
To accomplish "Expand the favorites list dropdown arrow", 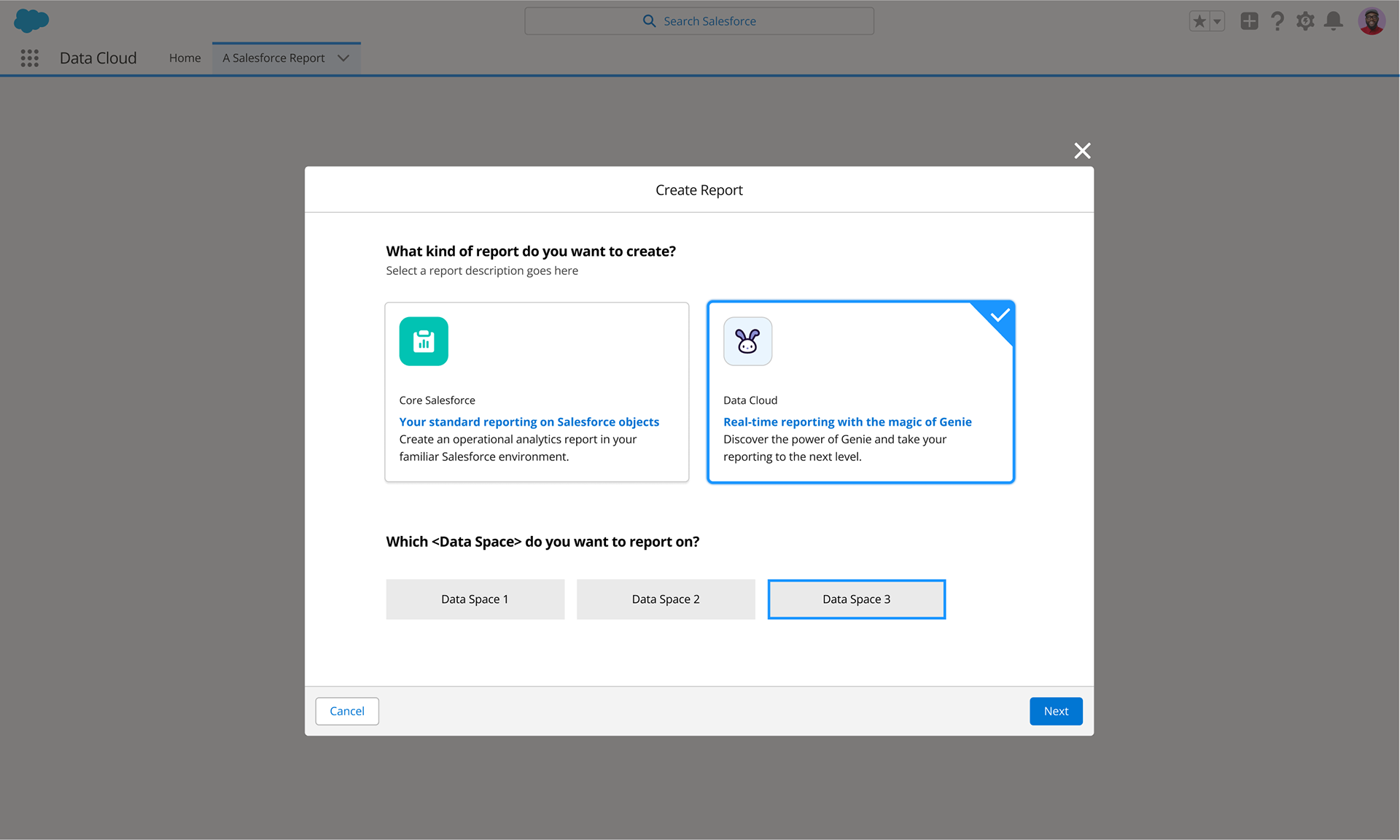I will coord(1217,21).
